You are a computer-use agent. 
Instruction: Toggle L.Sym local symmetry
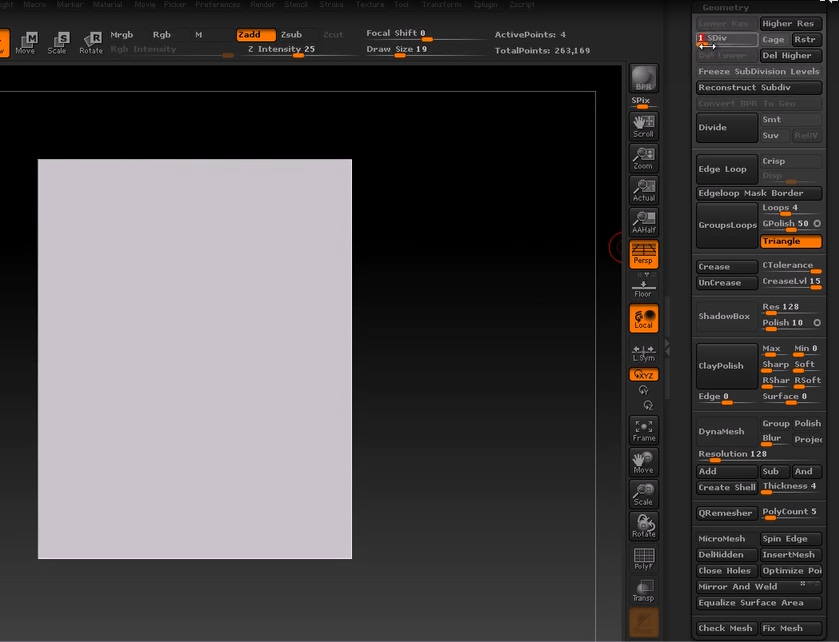[644, 353]
